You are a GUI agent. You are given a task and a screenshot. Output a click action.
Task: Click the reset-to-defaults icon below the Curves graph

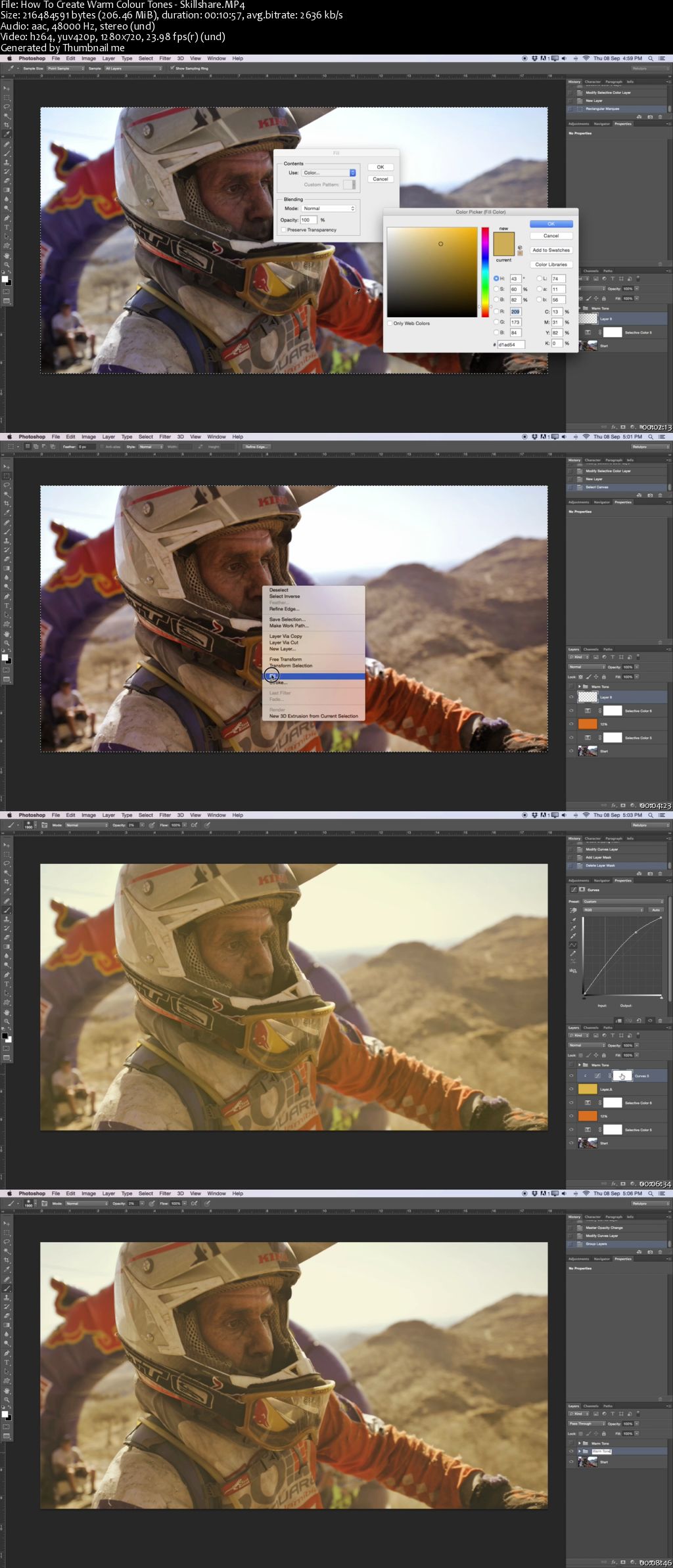tap(639, 1021)
